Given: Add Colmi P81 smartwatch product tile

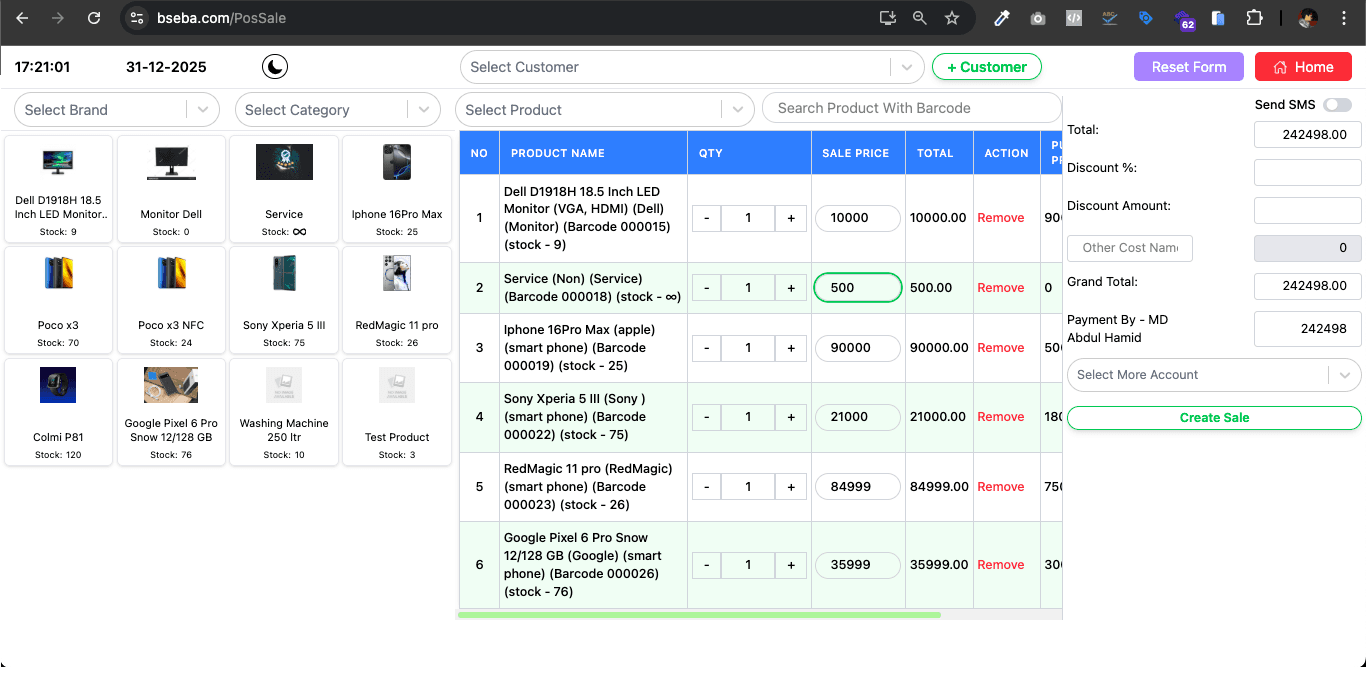Looking at the screenshot, I should [58, 411].
